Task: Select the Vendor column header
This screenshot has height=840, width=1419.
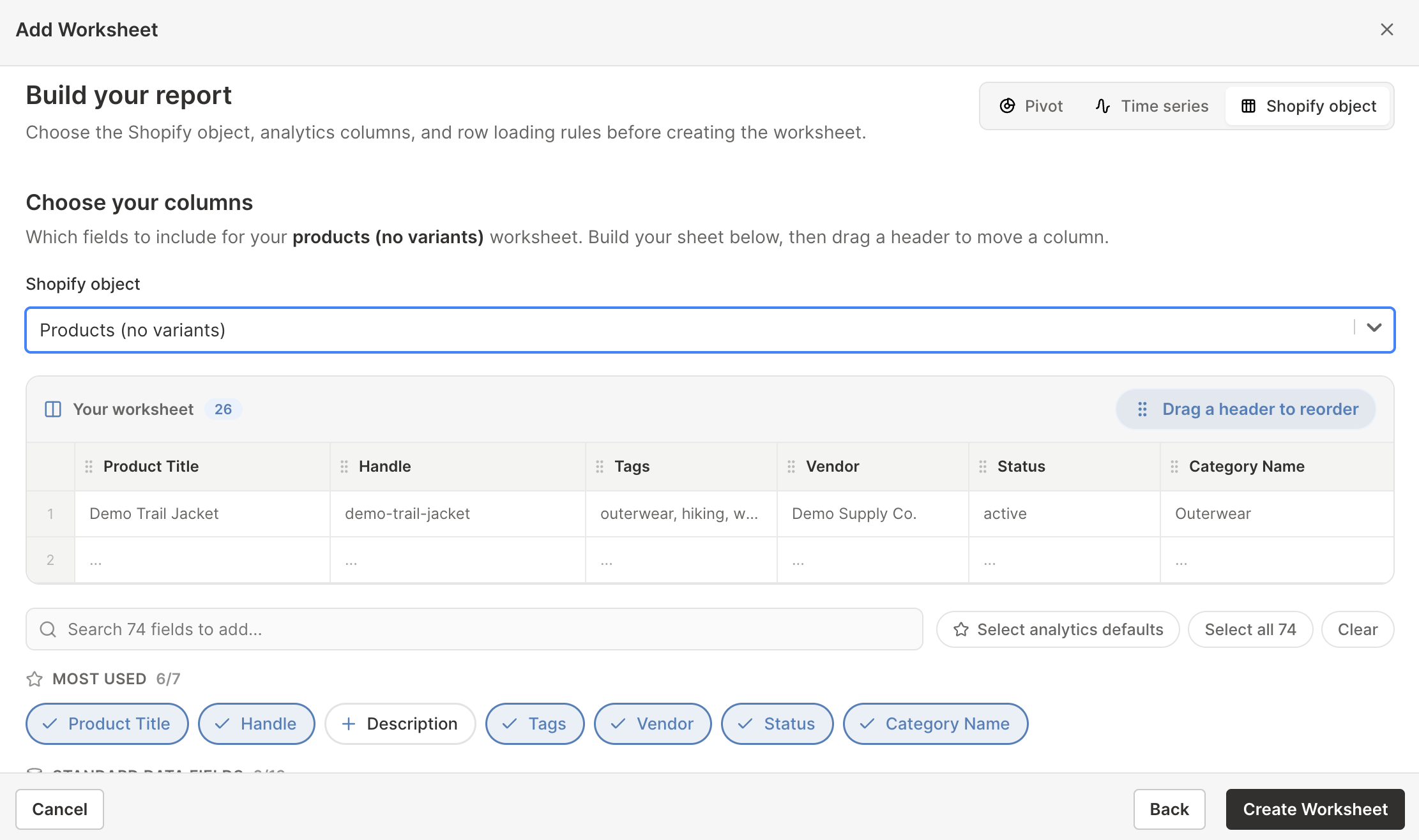Action: (x=873, y=467)
